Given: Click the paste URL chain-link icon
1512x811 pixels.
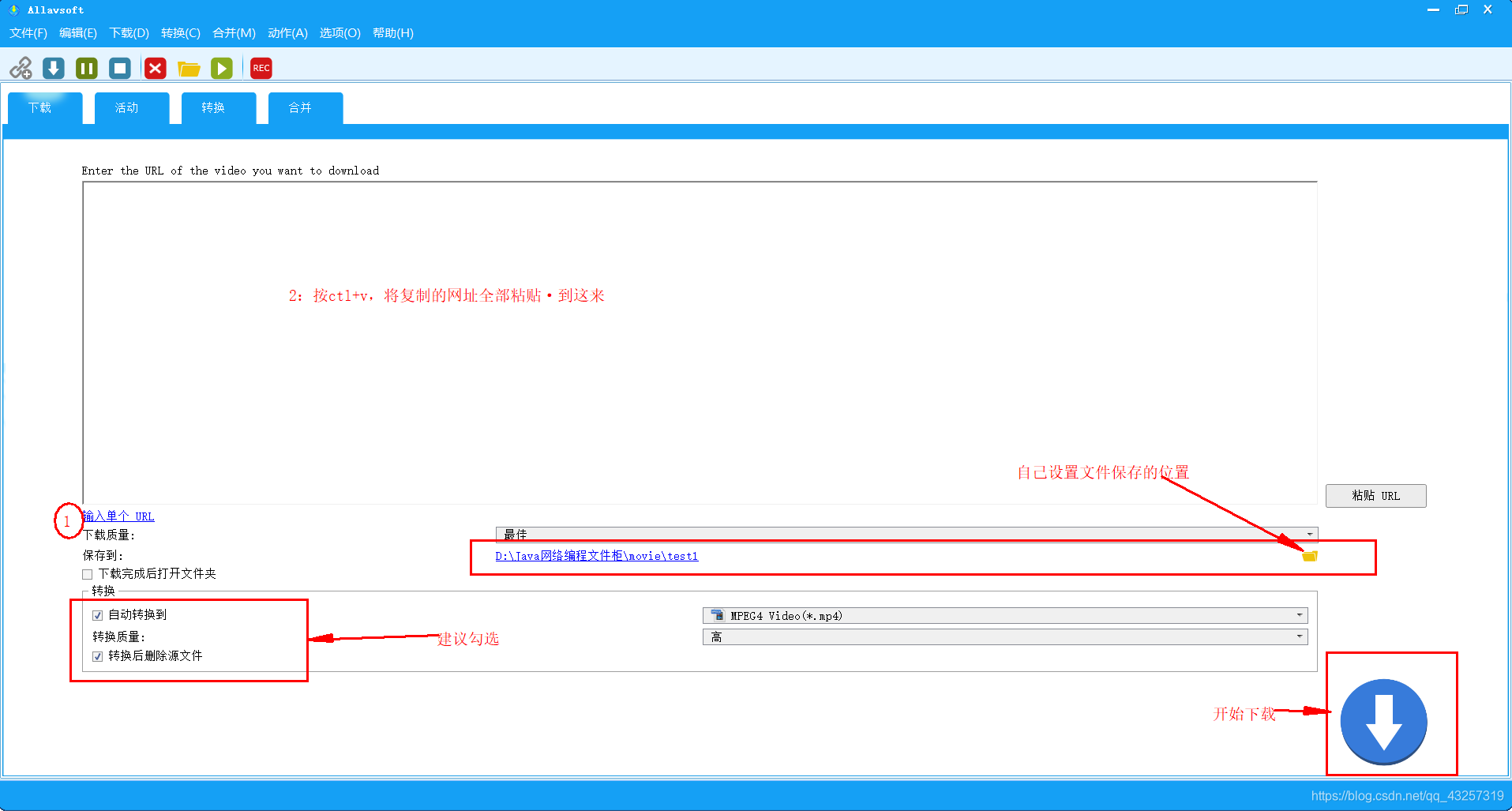Looking at the screenshot, I should (x=21, y=68).
